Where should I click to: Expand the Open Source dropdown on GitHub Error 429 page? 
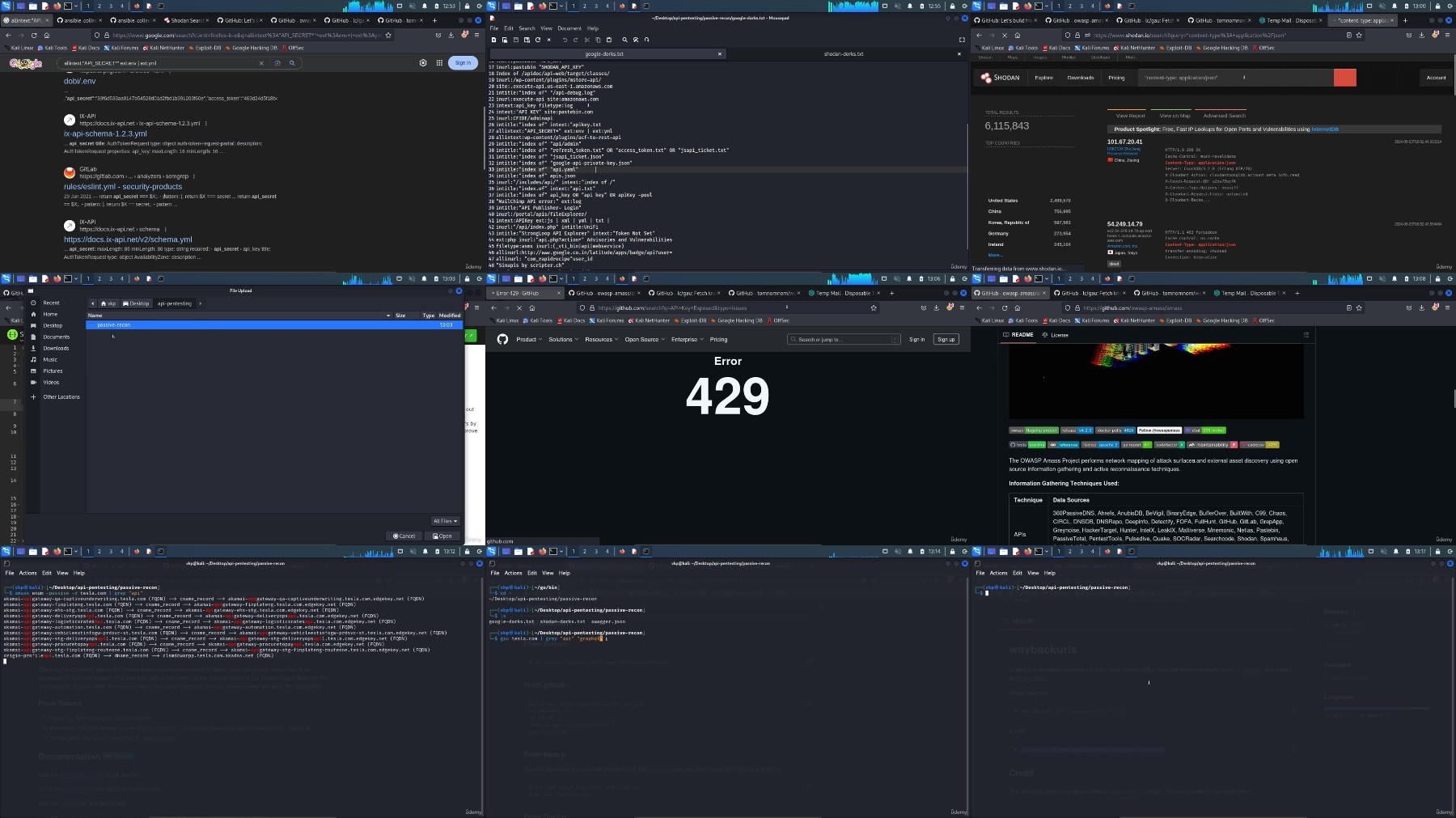coord(644,340)
